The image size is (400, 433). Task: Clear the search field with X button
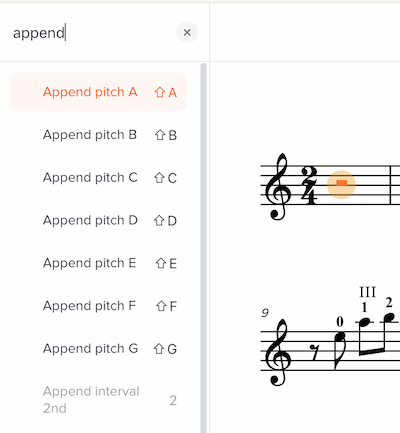pyautogui.click(x=187, y=32)
